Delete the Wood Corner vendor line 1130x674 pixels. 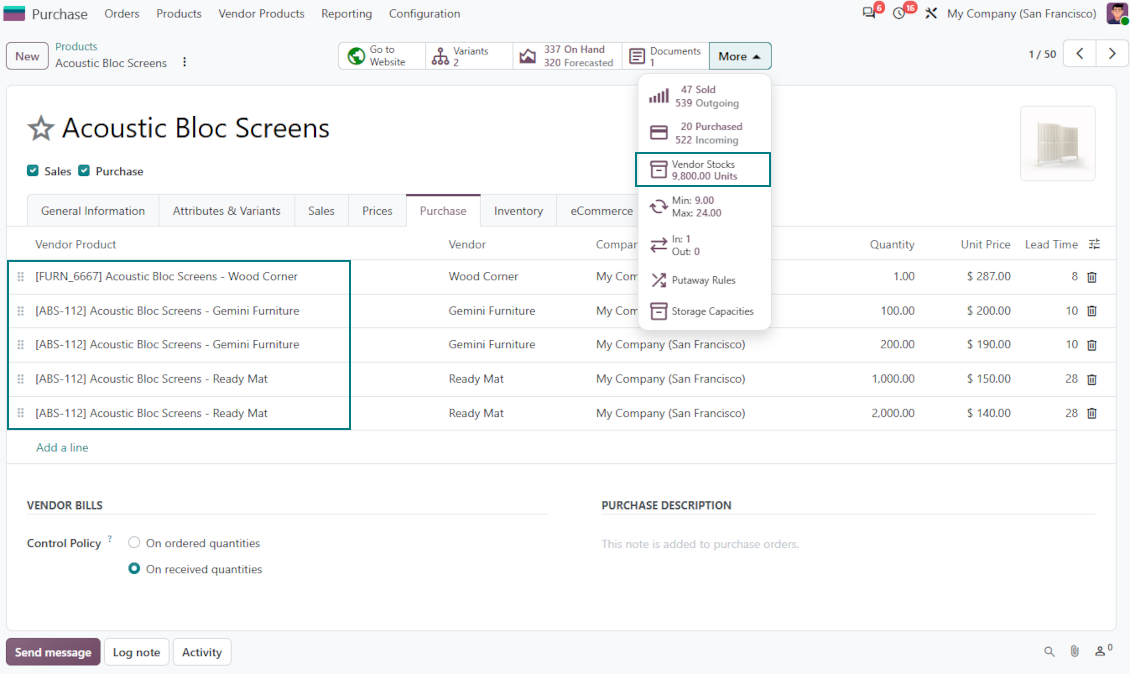pos(1092,277)
